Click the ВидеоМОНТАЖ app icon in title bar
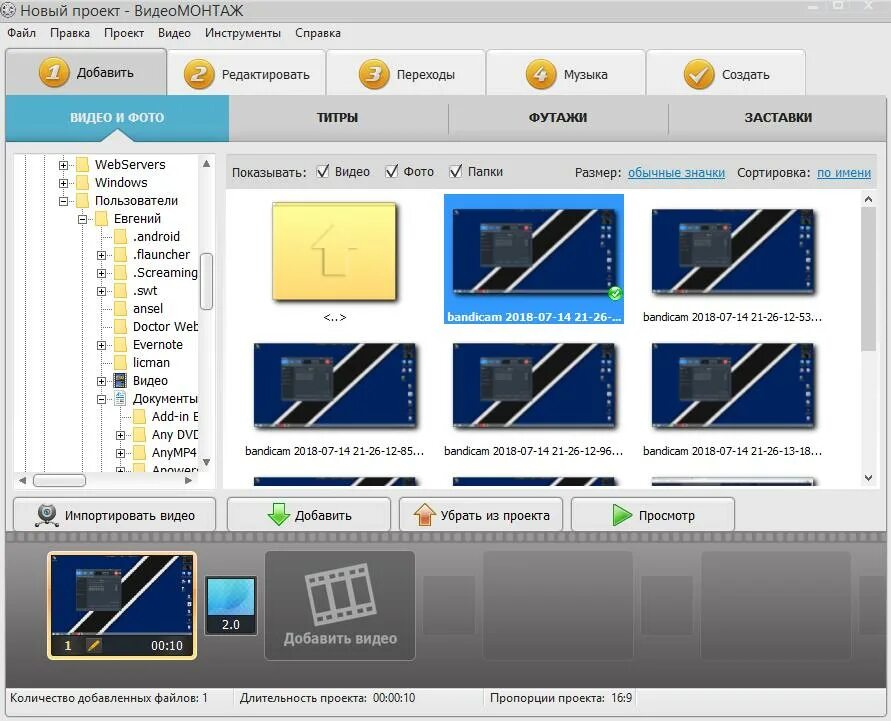The image size is (891, 721). tap(8, 10)
